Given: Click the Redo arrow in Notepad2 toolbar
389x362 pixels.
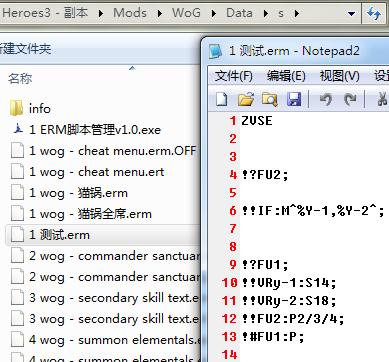Looking at the screenshot, I should [x=350, y=99].
